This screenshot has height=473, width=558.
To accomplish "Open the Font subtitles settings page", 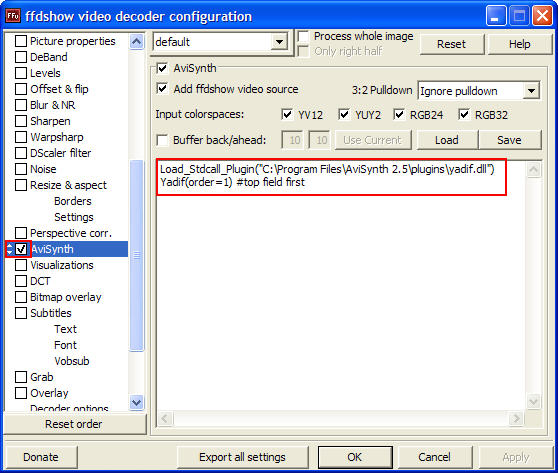I will pos(65,345).
